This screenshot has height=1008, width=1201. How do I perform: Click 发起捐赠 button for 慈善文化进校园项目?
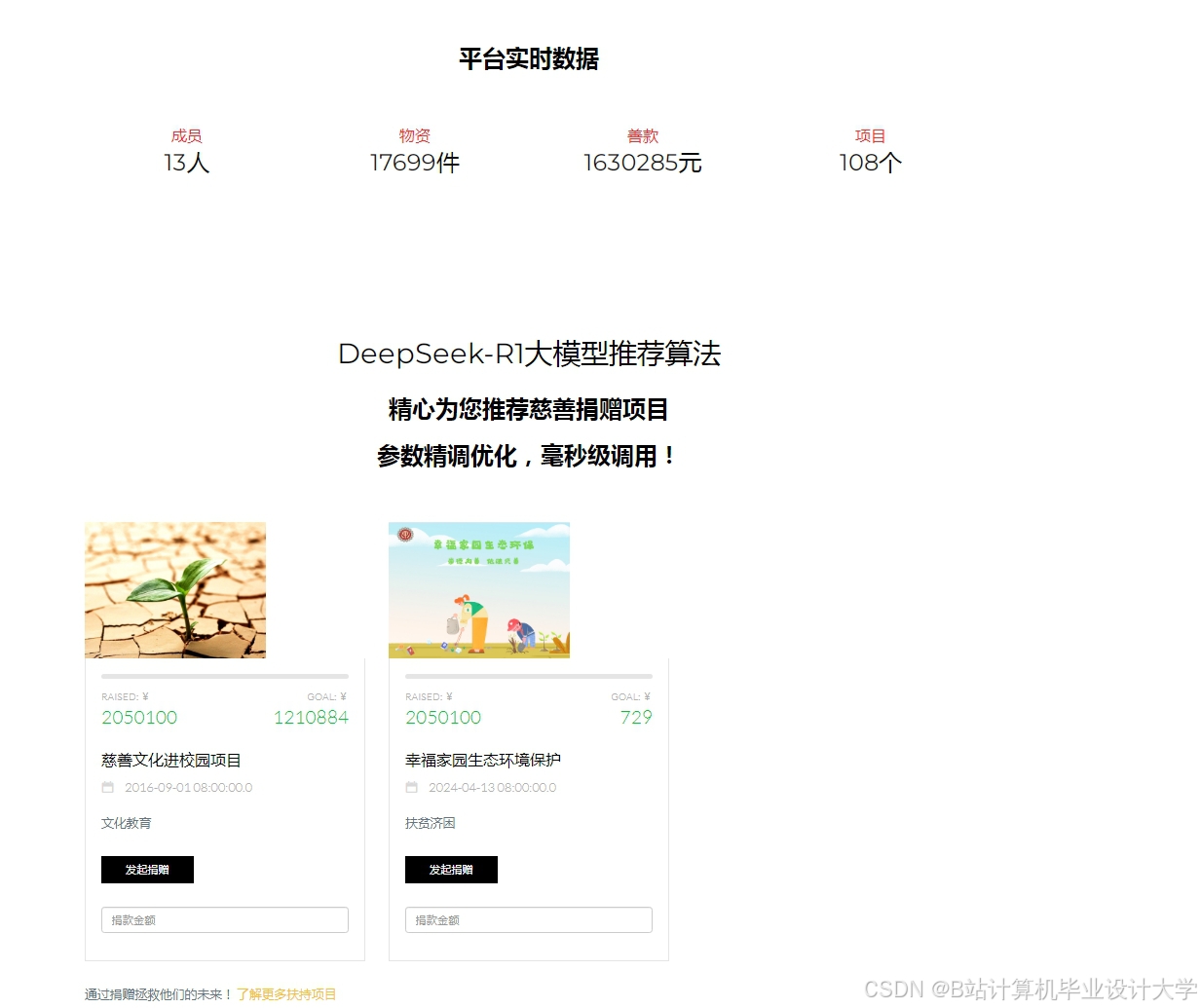147,870
